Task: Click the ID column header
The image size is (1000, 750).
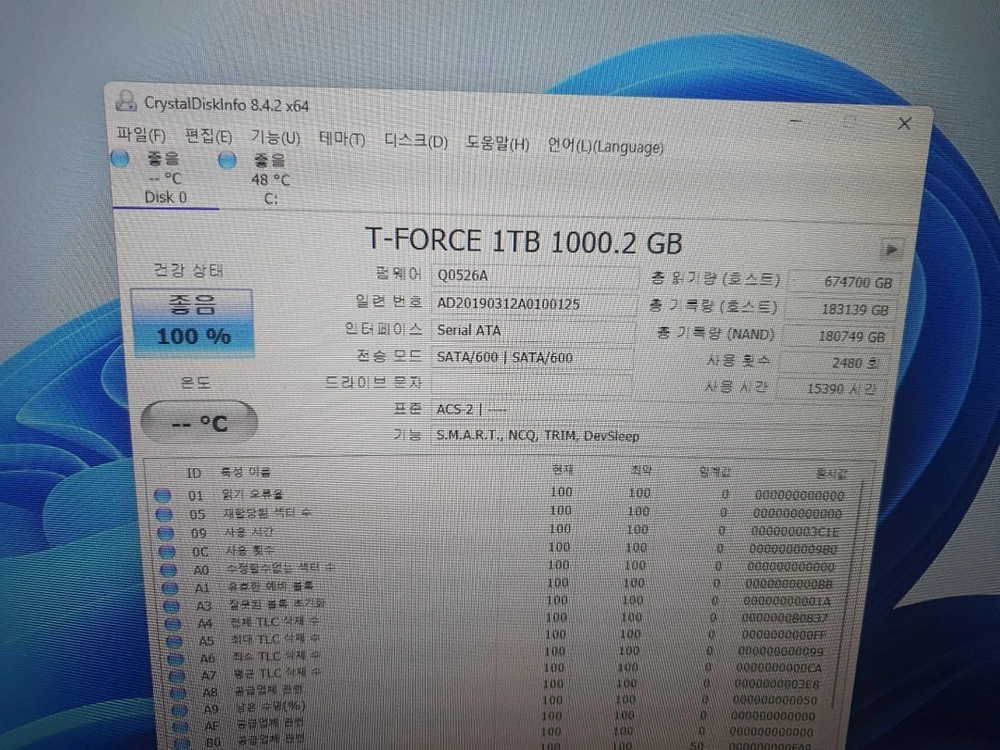Action: point(193,473)
